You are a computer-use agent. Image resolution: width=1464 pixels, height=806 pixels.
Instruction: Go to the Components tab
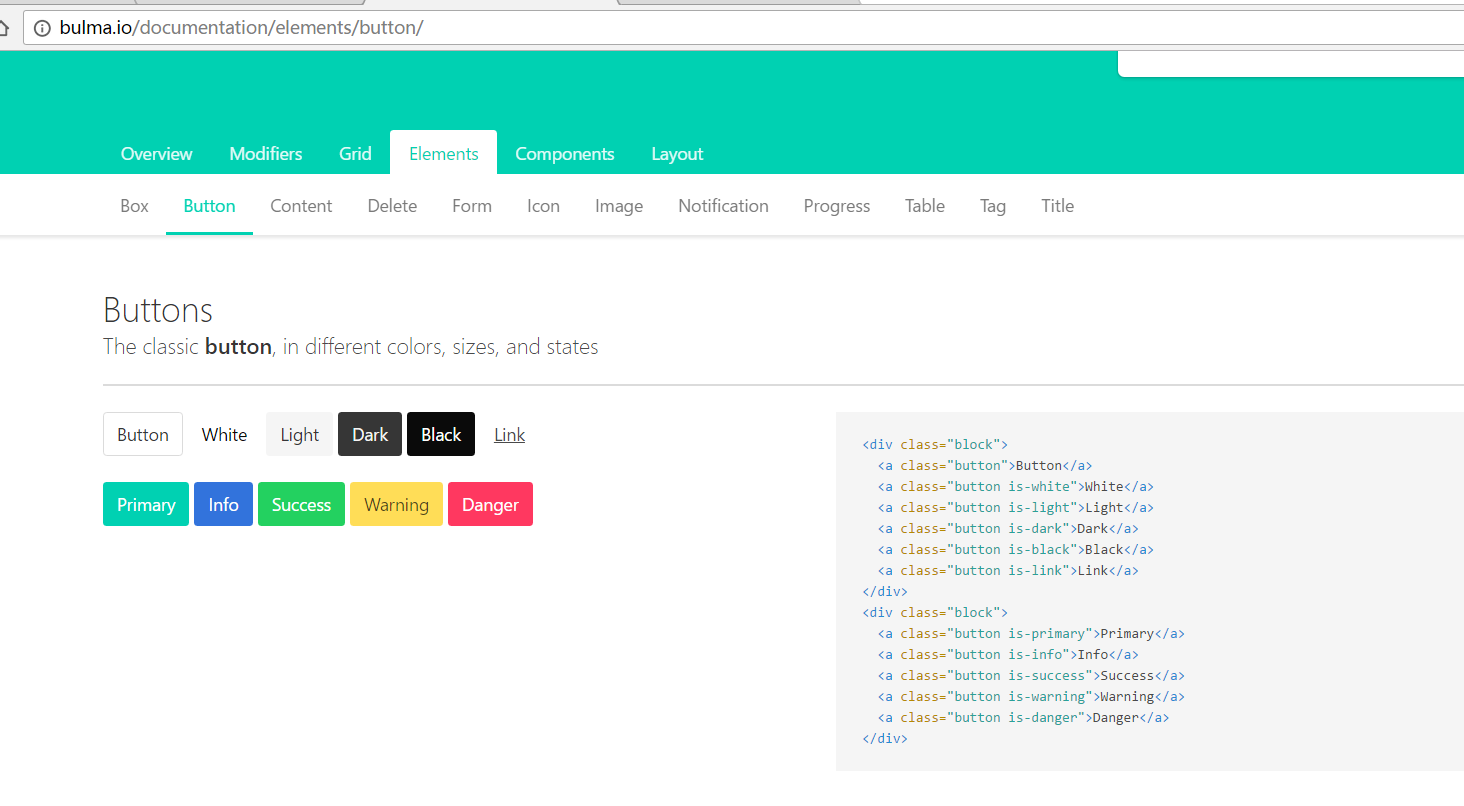coord(565,154)
